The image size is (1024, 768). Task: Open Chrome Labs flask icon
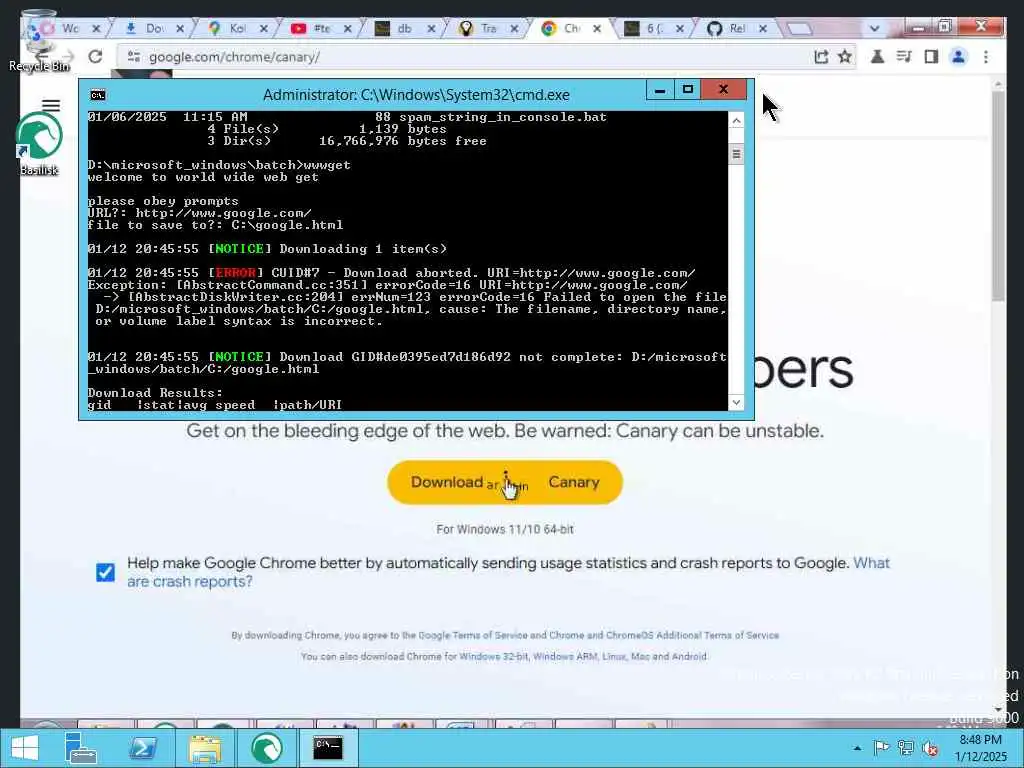[x=877, y=57]
